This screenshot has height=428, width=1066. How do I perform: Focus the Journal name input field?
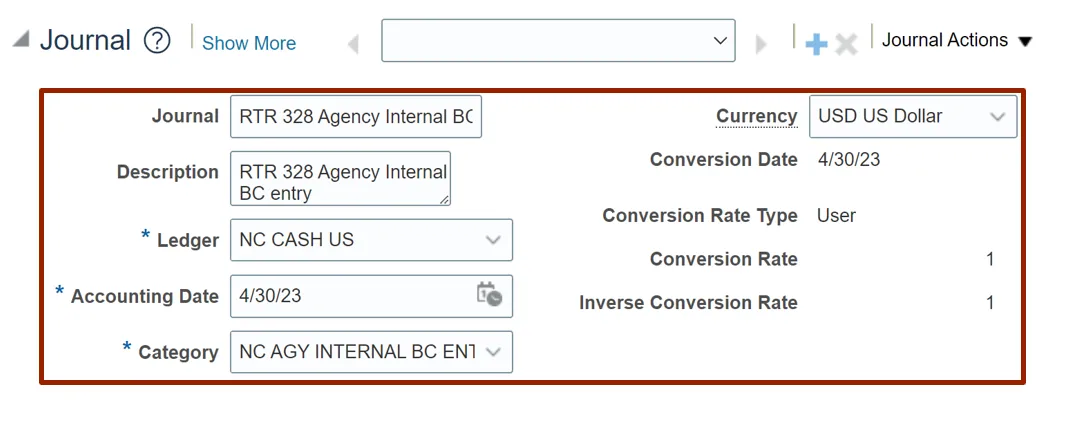[x=355, y=117]
